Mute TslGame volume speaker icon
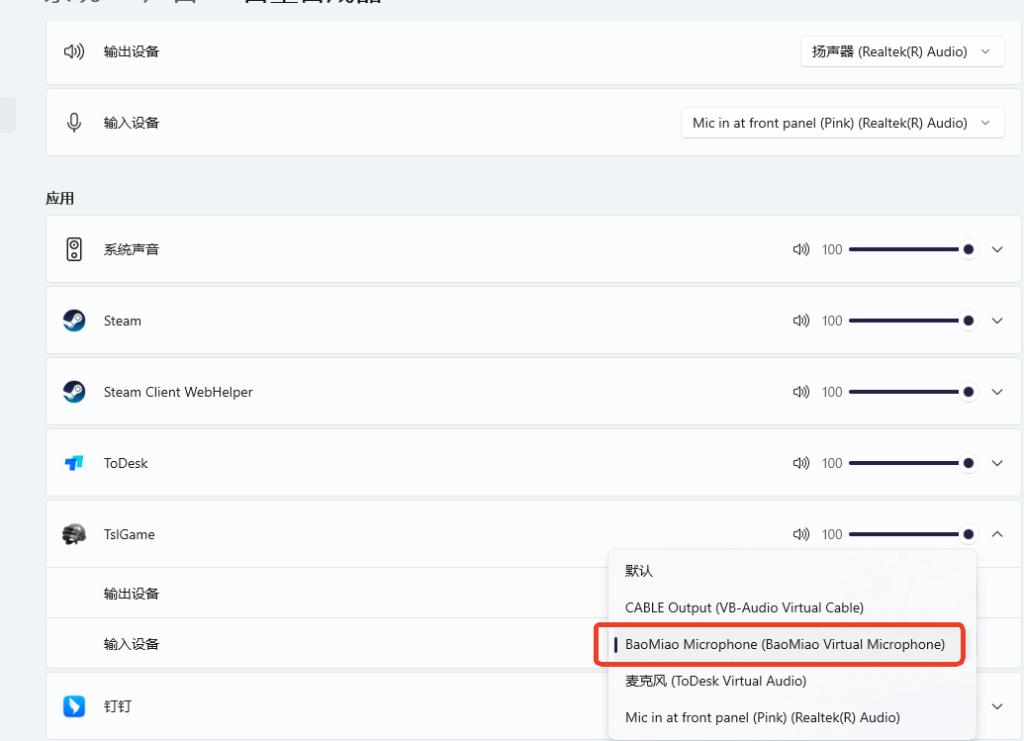This screenshot has height=741, width=1024. pos(801,534)
